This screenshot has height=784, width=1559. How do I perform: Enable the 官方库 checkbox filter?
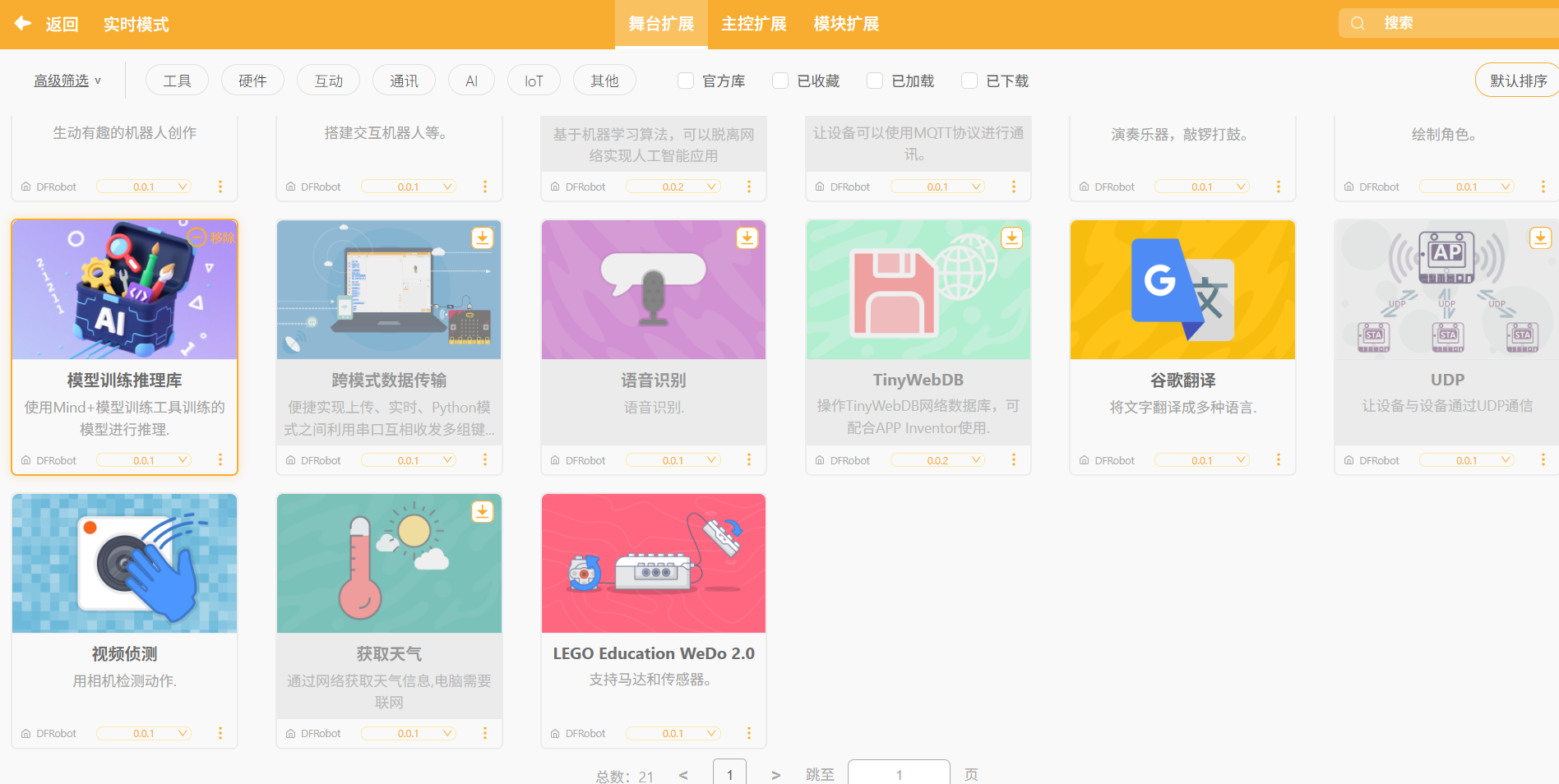click(x=686, y=81)
